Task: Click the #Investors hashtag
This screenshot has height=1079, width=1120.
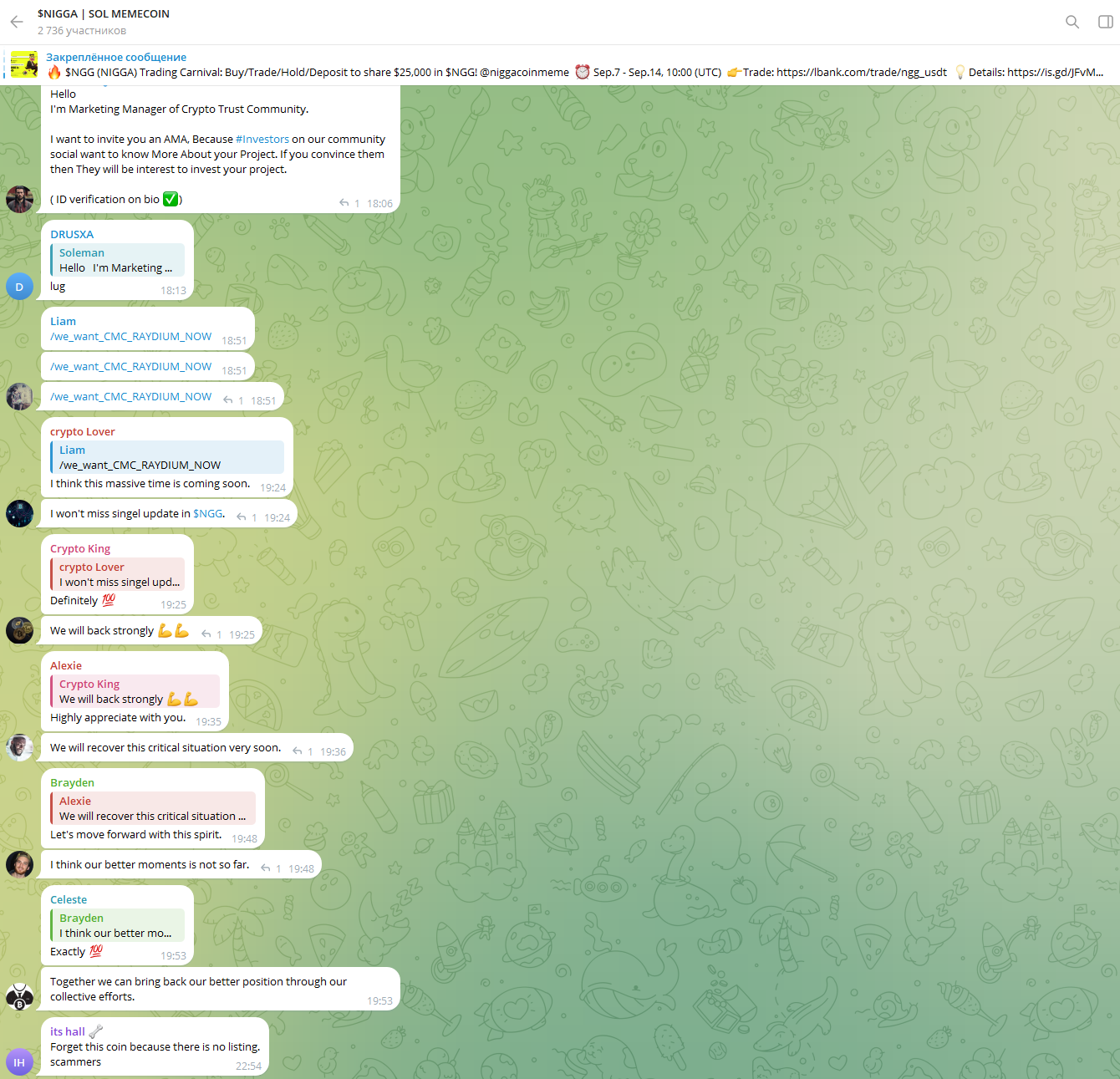Action: click(x=262, y=140)
